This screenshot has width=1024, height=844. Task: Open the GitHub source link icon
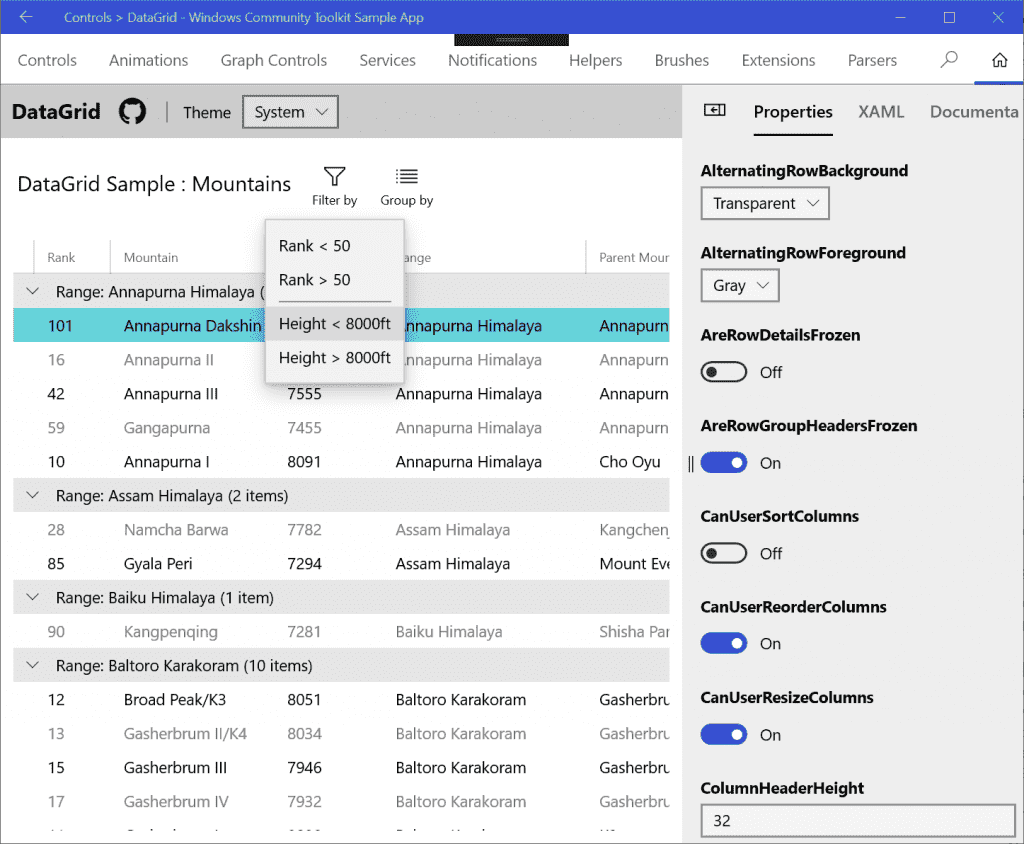tap(132, 112)
